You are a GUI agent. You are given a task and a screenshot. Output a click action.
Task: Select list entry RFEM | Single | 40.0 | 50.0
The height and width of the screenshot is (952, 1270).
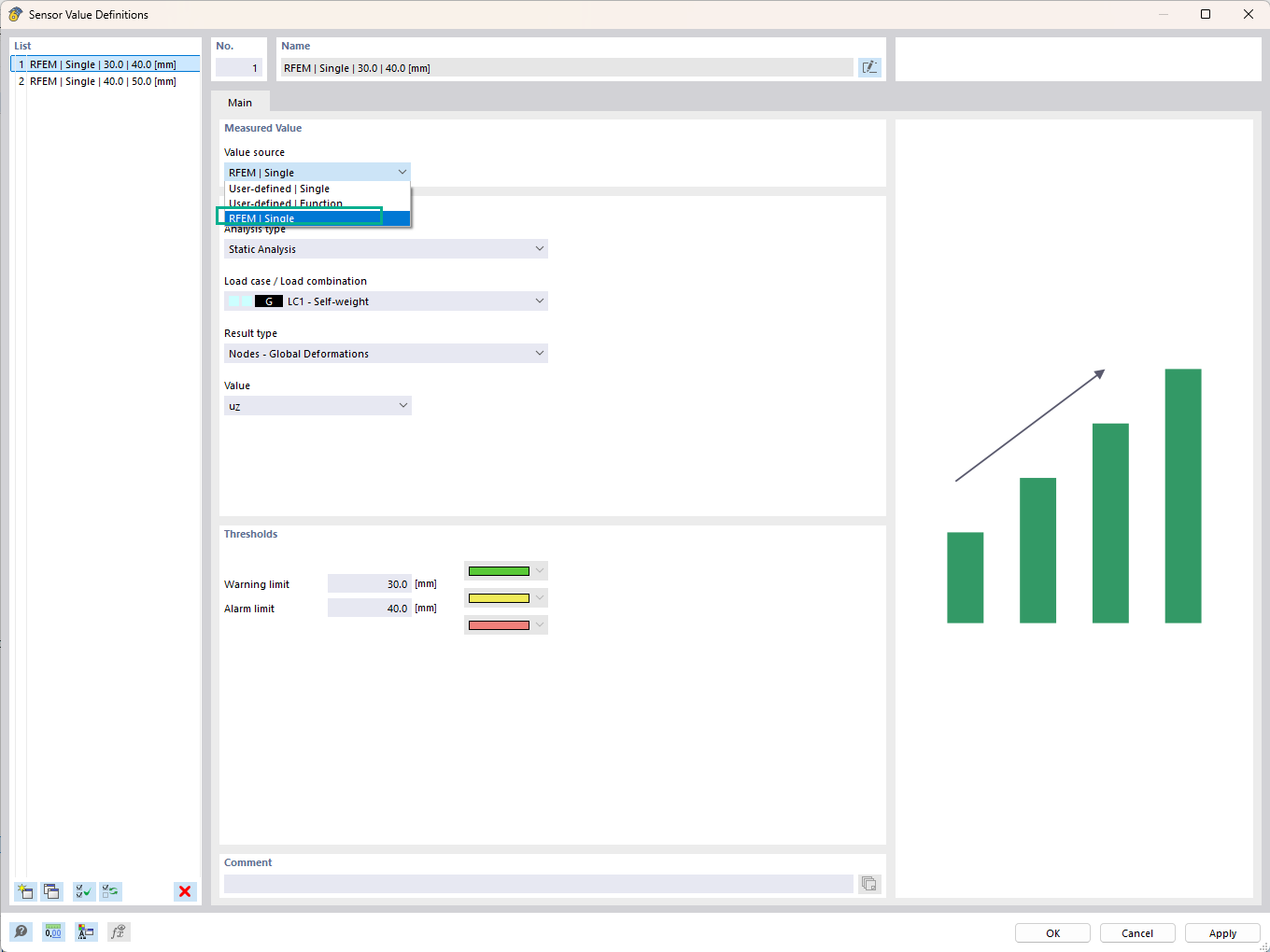click(x=104, y=81)
